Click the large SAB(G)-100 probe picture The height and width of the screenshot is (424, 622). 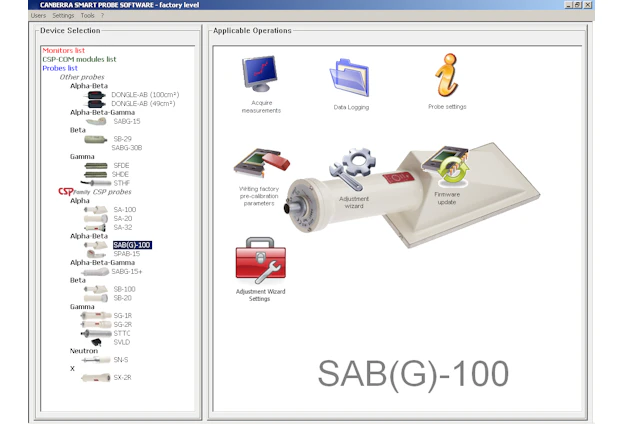tap(413, 195)
